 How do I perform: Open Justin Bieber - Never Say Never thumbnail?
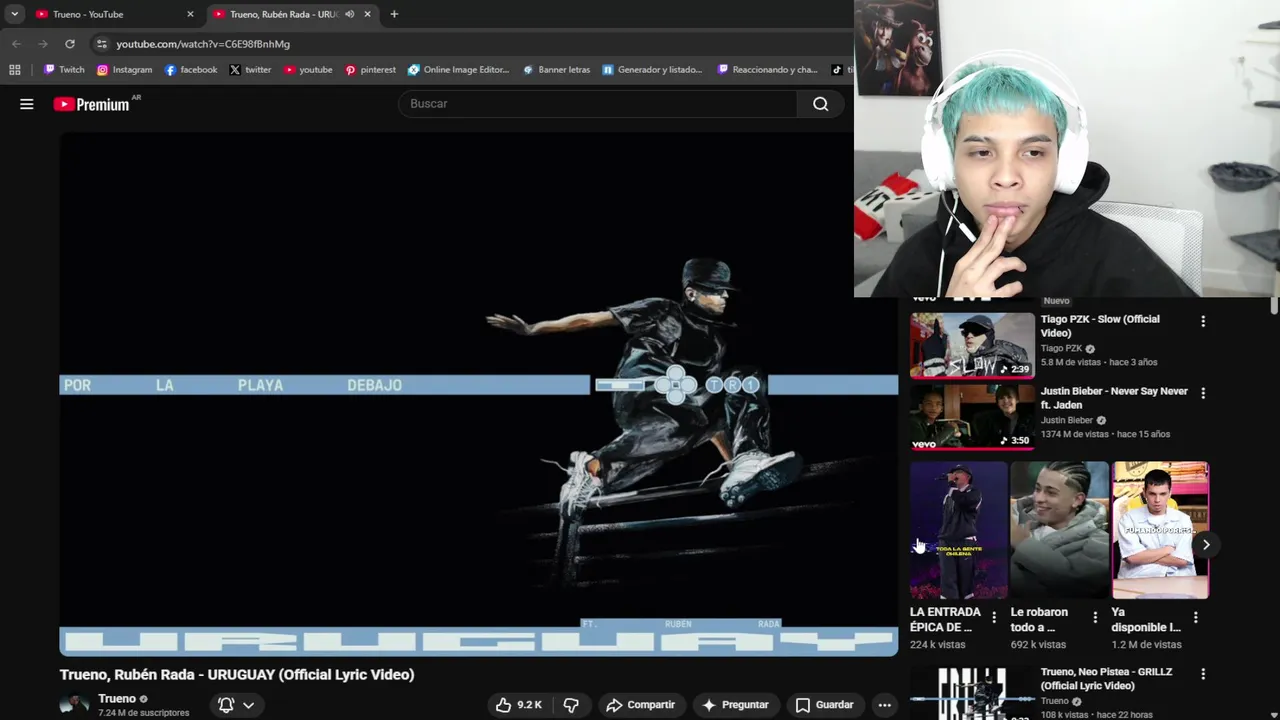pyautogui.click(x=972, y=416)
